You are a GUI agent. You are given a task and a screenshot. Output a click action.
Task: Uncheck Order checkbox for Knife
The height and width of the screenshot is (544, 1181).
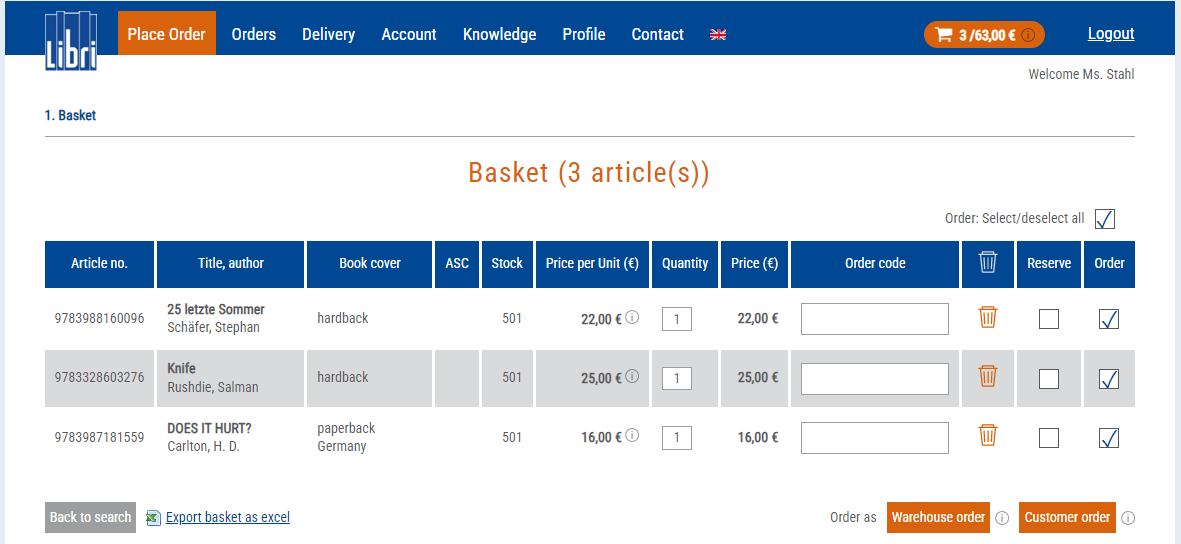(1109, 379)
